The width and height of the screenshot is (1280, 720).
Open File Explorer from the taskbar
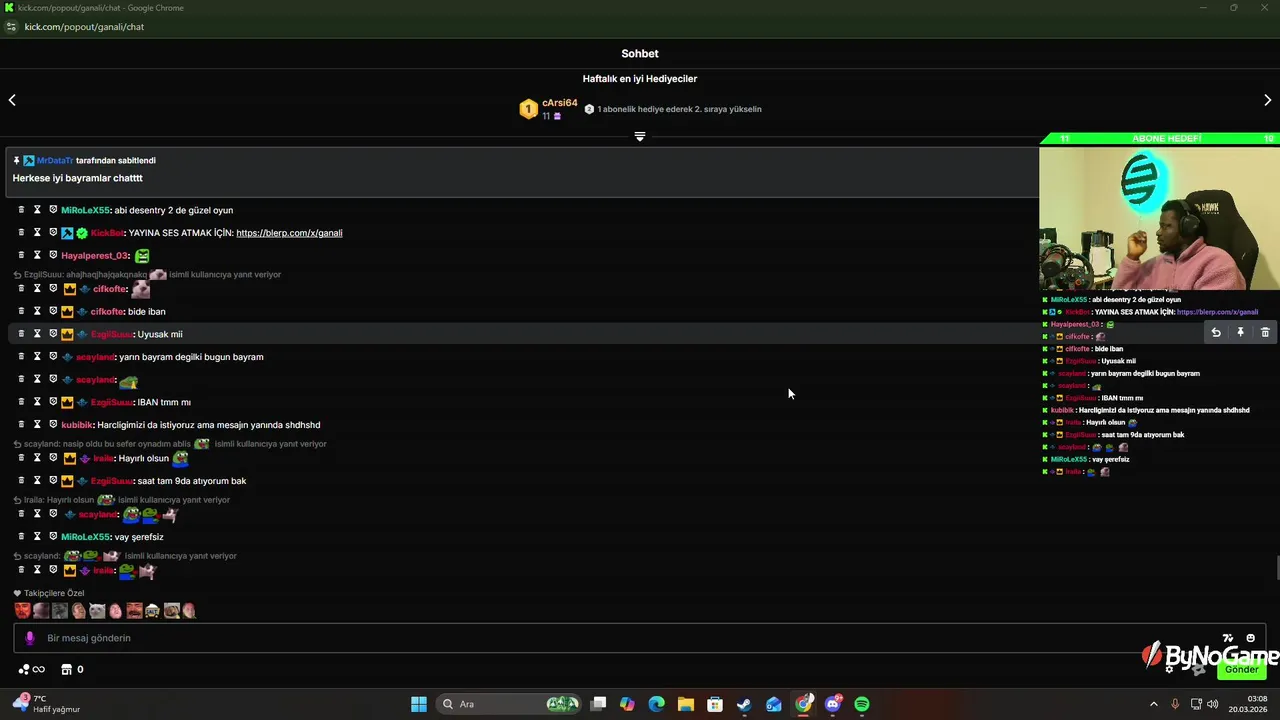click(x=686, y=704)
